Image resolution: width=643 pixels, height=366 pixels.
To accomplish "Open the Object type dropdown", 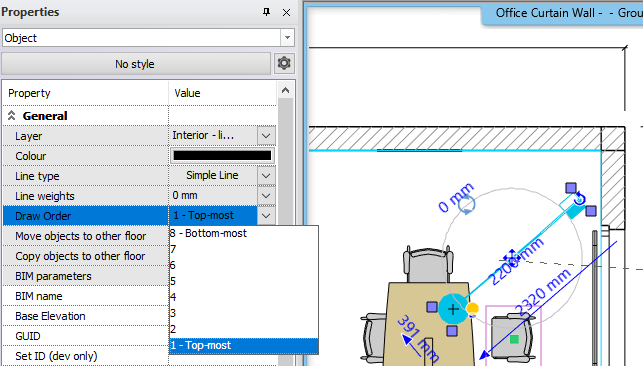I will [287, 38].
